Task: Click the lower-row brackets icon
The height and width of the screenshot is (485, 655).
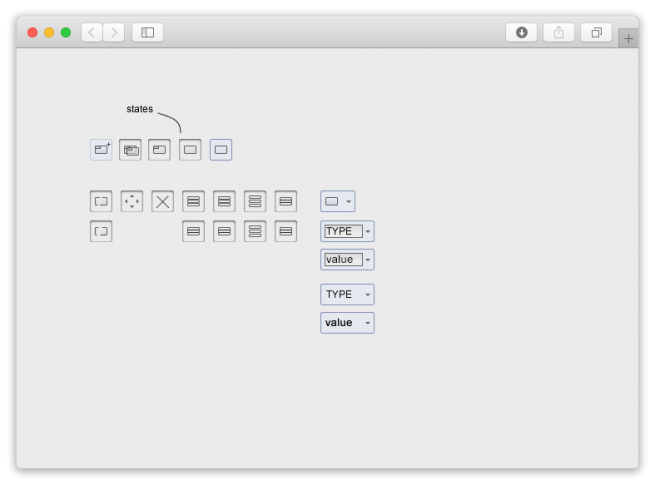Action: [x=101, y=232]
